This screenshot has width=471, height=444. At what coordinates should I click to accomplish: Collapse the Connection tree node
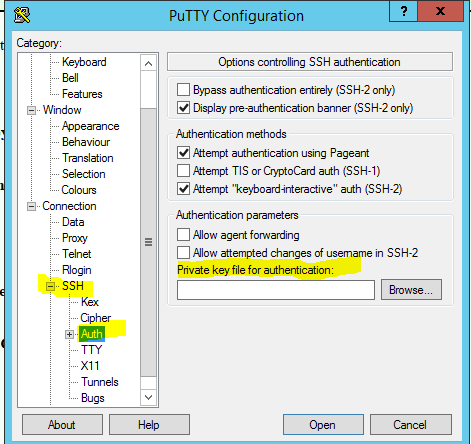coord(31,206)
